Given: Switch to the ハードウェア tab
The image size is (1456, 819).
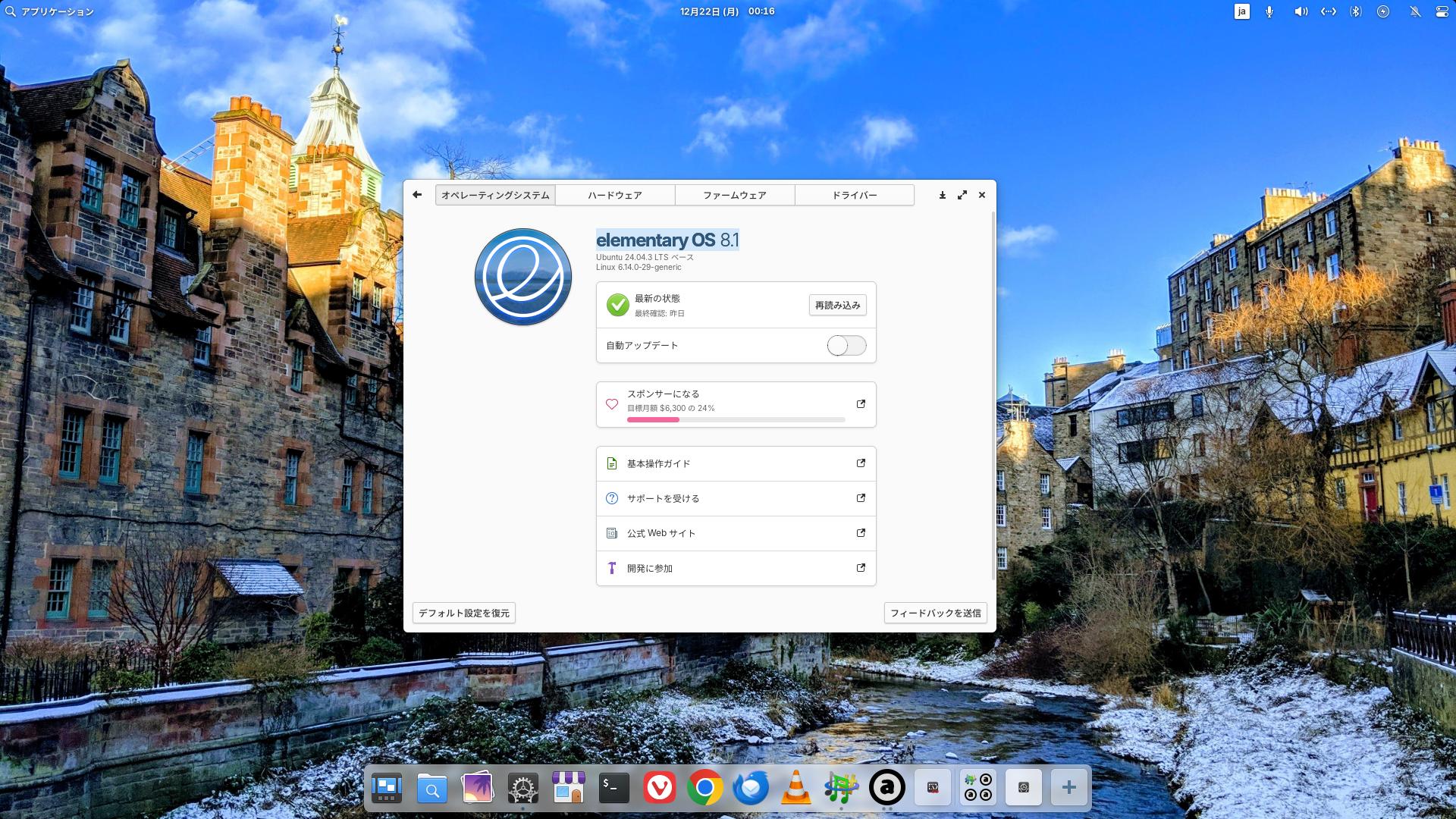Looking at the screenshot, I should pos(614,195).
